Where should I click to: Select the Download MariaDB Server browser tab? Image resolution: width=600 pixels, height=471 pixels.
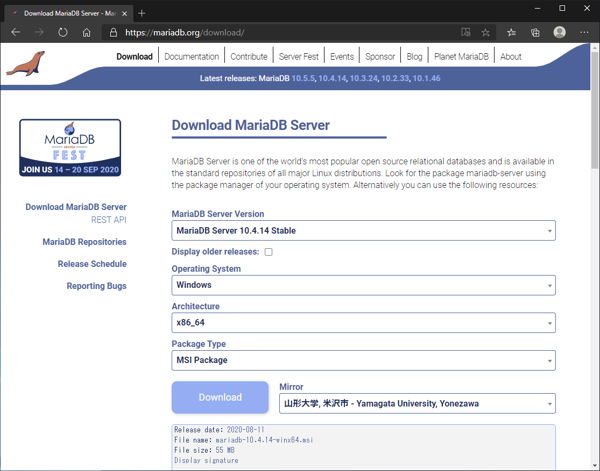pyautogui.click(x=70, y=13)
